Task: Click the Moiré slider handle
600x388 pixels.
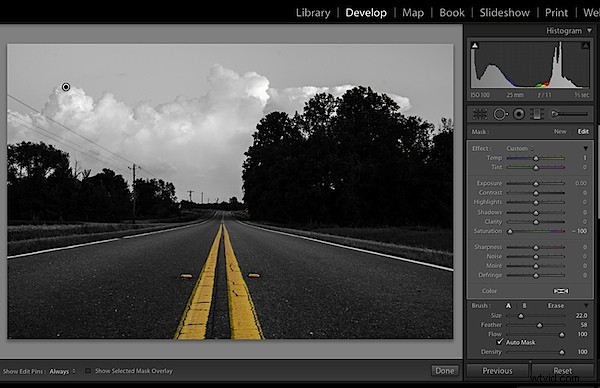Action: pyautogui.click(x=536, y=266)
